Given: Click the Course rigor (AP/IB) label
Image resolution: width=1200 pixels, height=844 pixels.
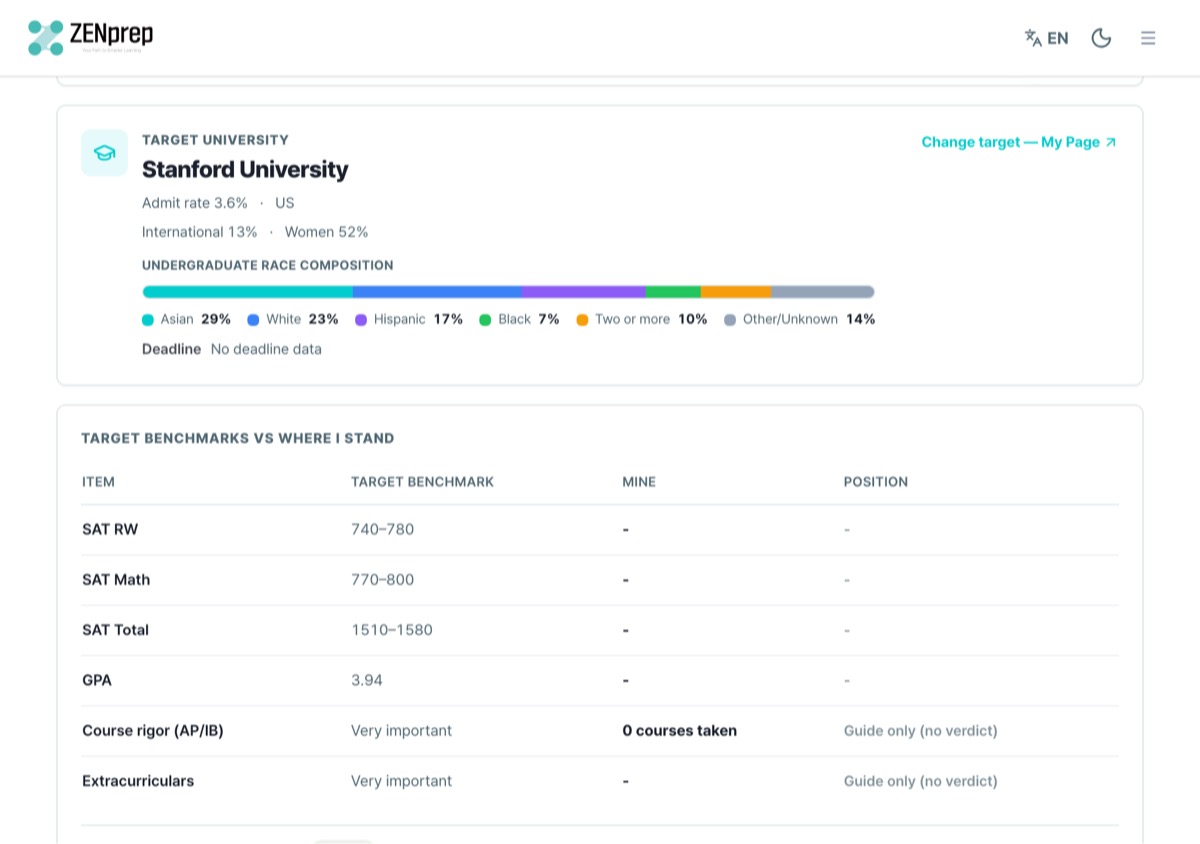Looking at the screenshot, I should point(153,731).
